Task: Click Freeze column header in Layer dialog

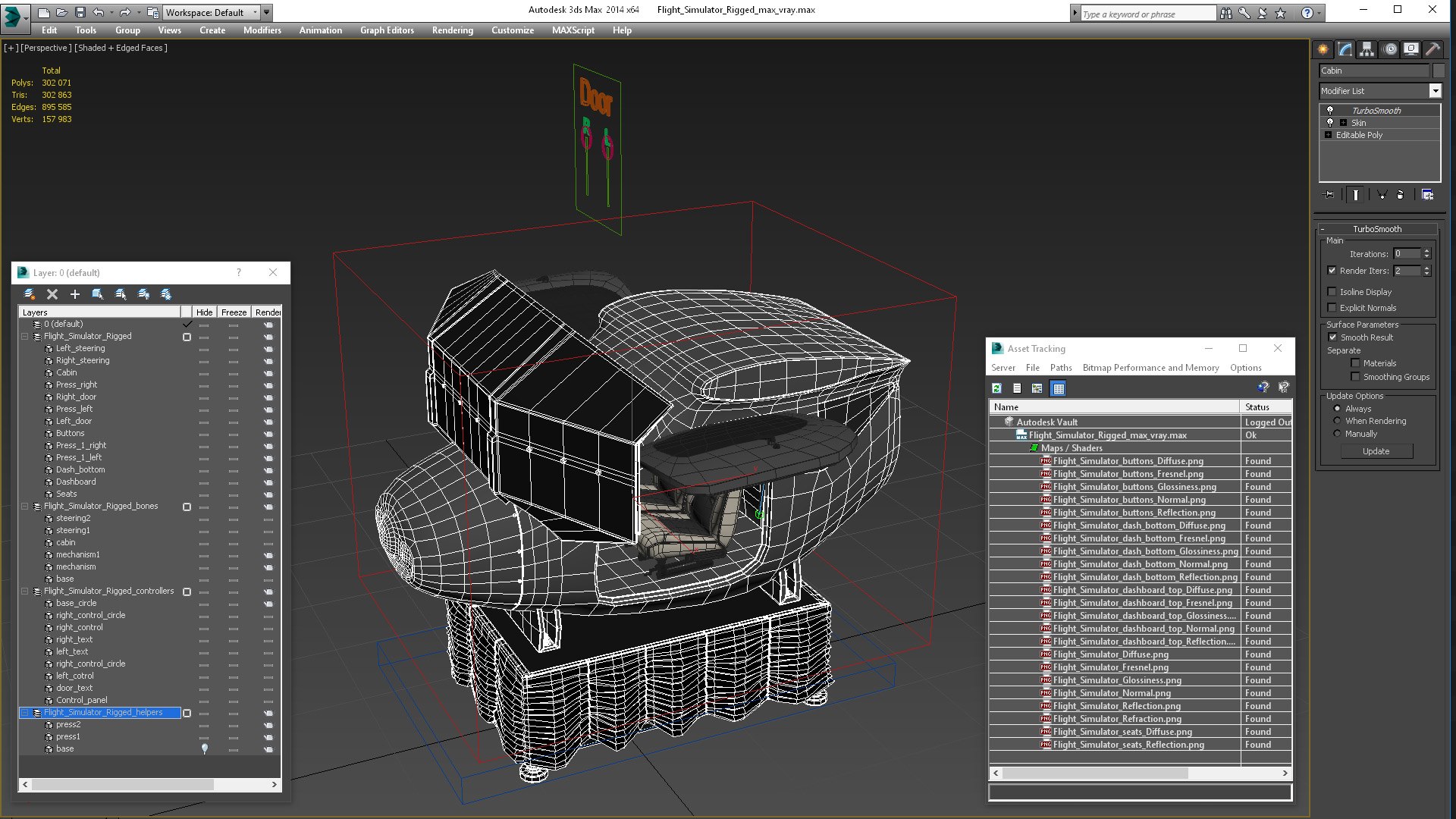Action: 234,312
